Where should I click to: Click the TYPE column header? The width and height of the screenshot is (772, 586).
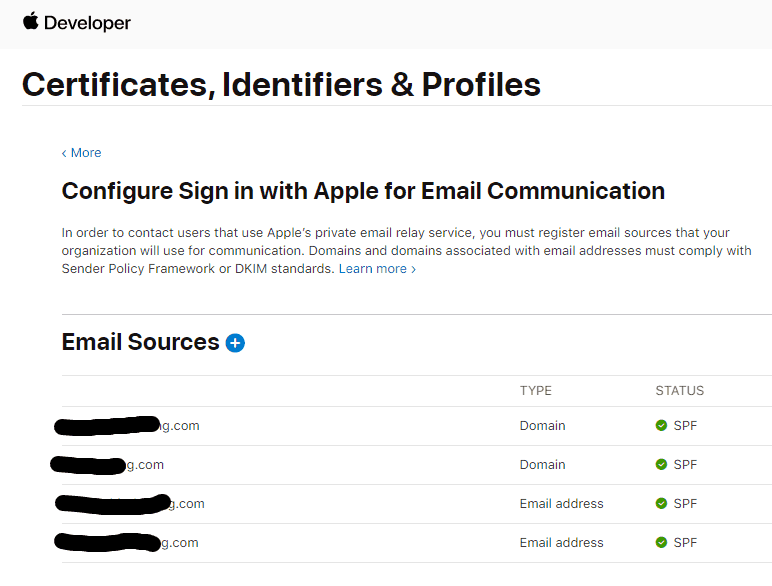[x=536, y=391]
